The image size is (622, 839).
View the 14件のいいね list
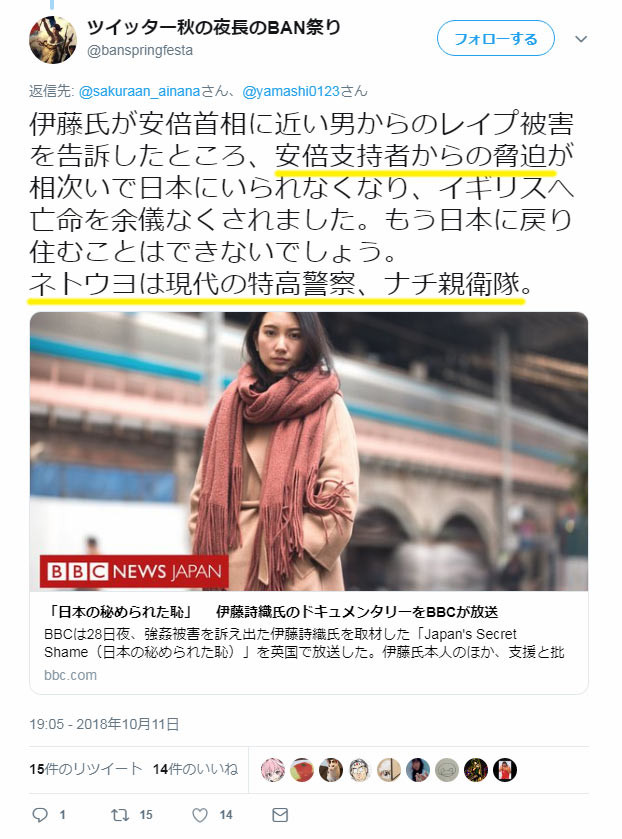195,769
